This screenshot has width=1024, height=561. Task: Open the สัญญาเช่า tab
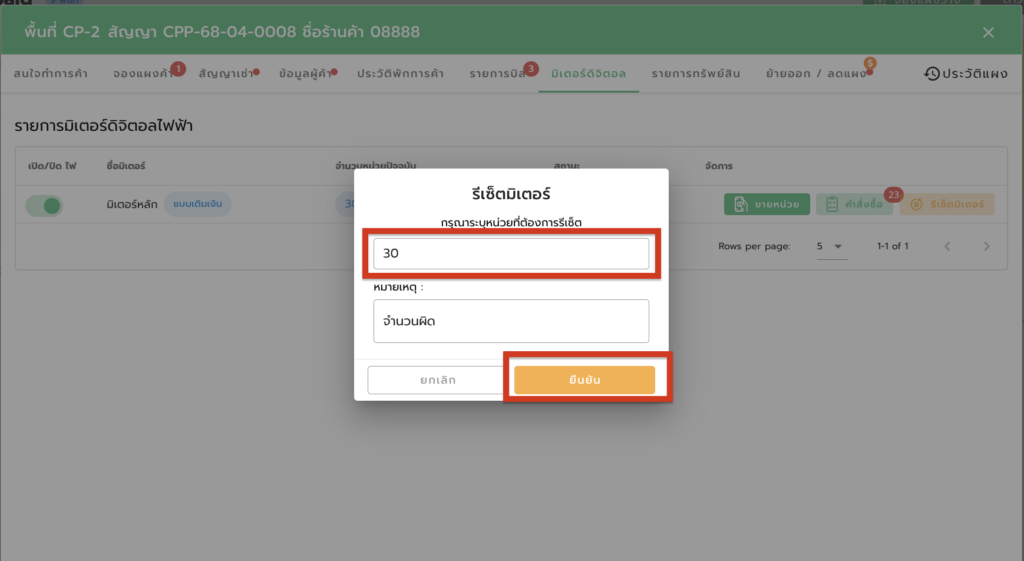226,74
